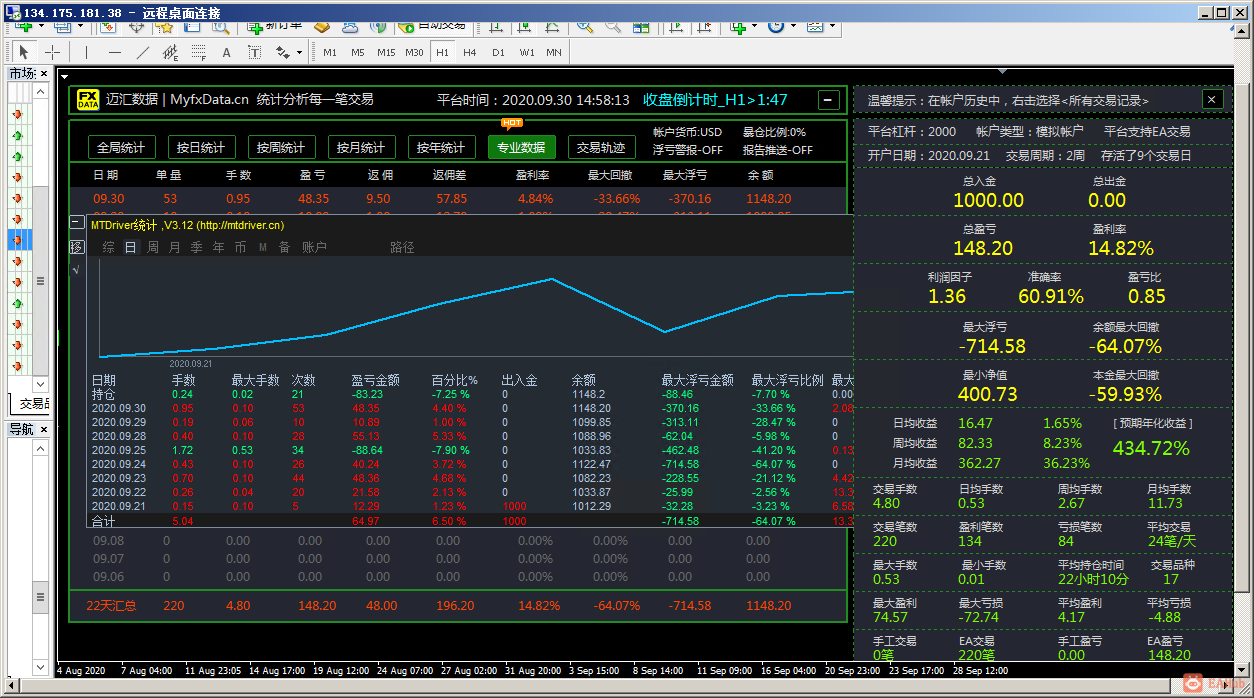Open the 全局统计 tab
1254x698 pixels.
(x=122, y=147)
